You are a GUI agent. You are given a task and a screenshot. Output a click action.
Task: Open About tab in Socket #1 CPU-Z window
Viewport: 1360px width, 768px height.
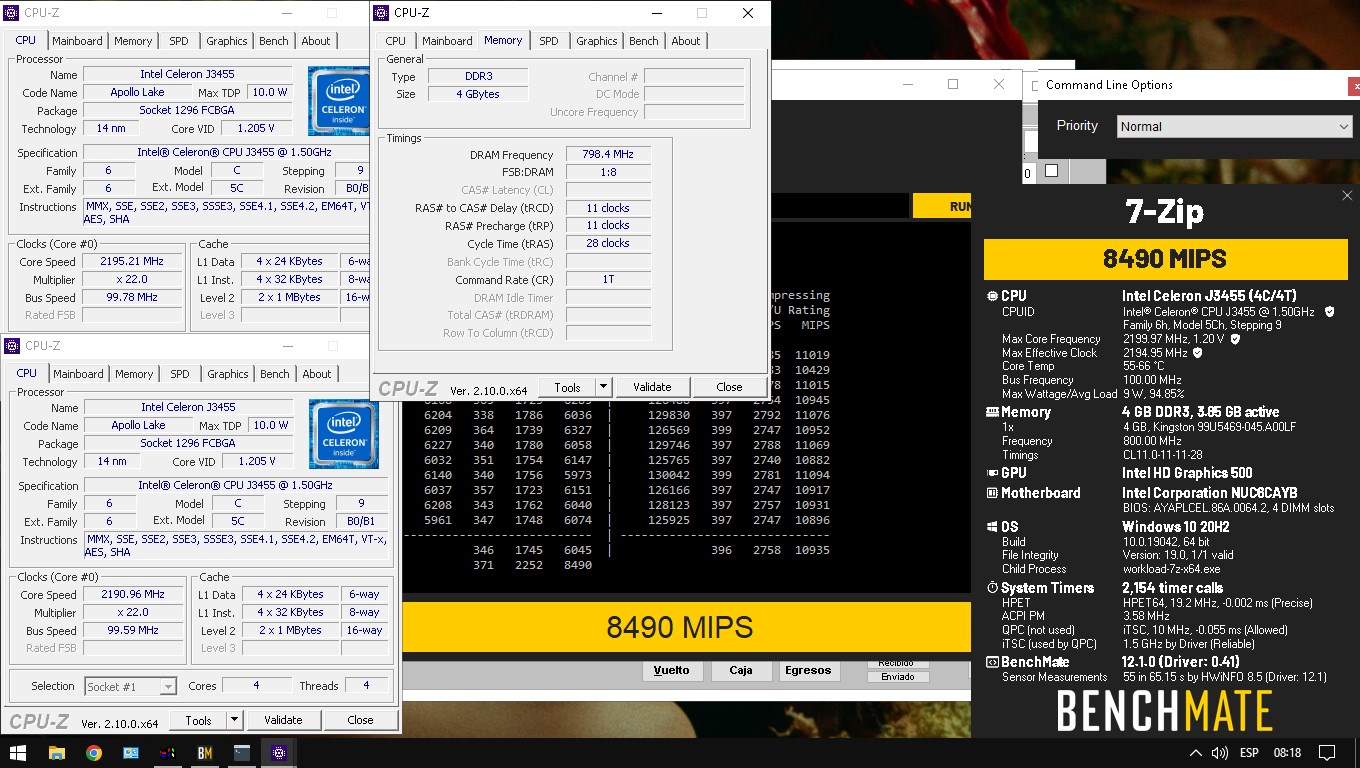point(317,374)
